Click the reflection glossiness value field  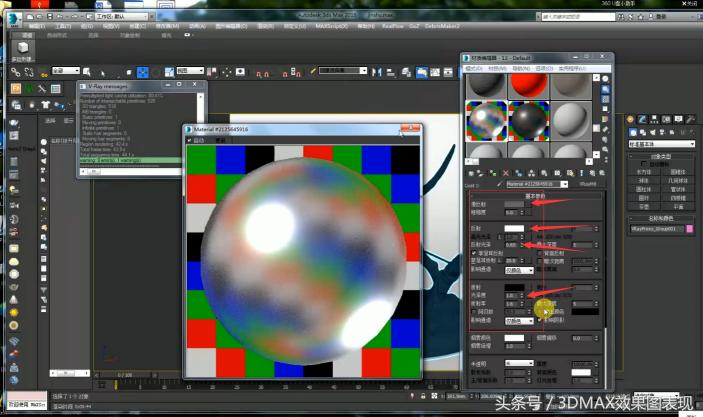coord(512,245)
